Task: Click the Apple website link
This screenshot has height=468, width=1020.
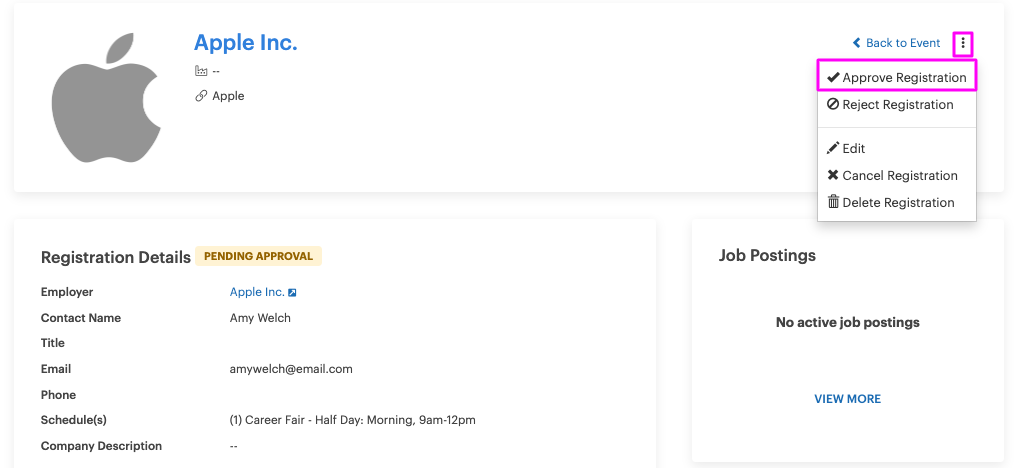Action: pyautogui.click(x=228, y=96)
